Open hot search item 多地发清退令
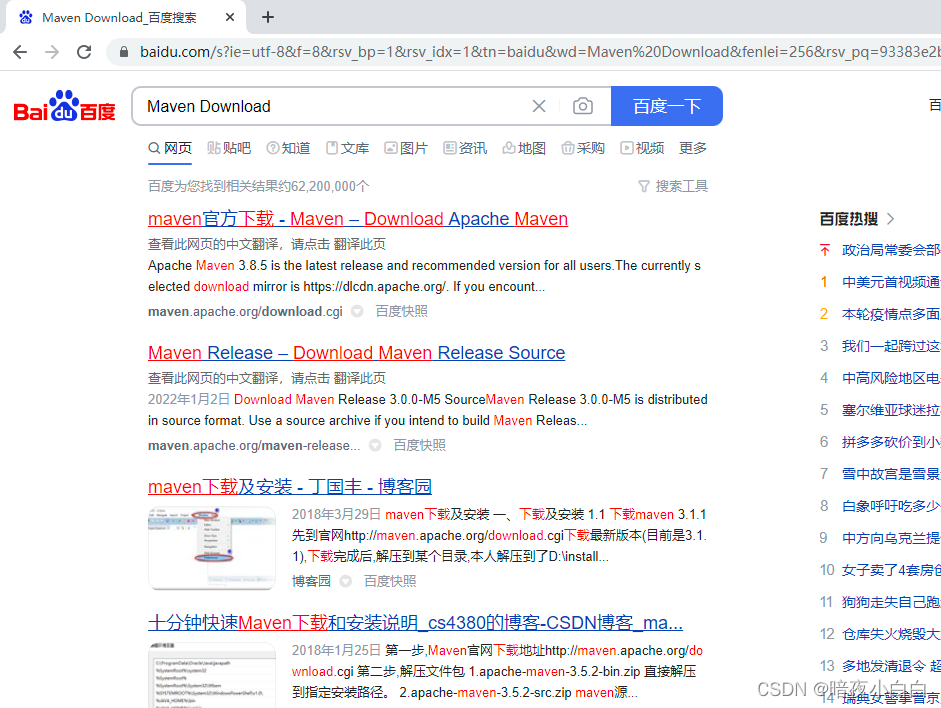941x708 pixels. tap(891, 666)
